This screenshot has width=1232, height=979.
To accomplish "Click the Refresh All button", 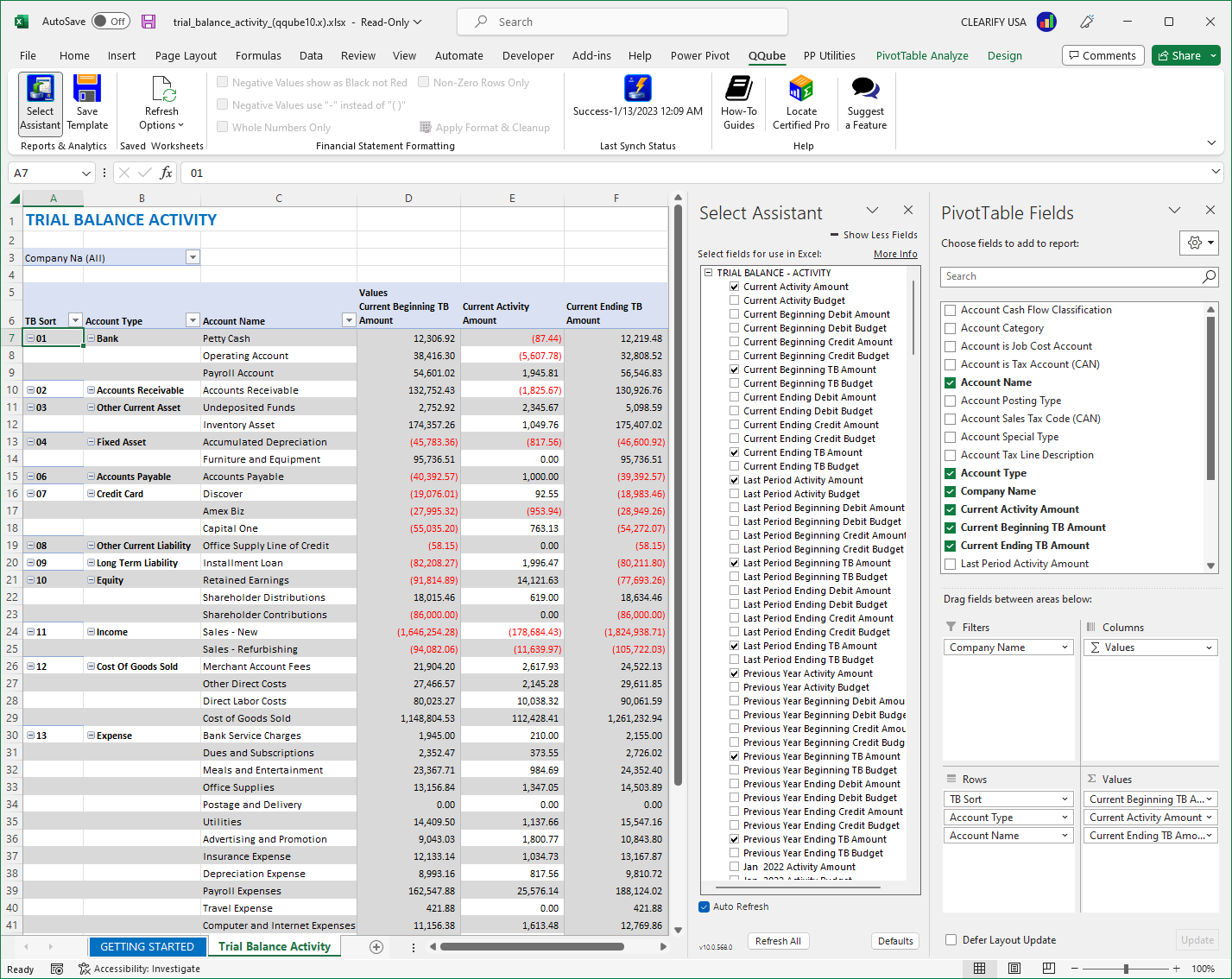I will point(778,940).
